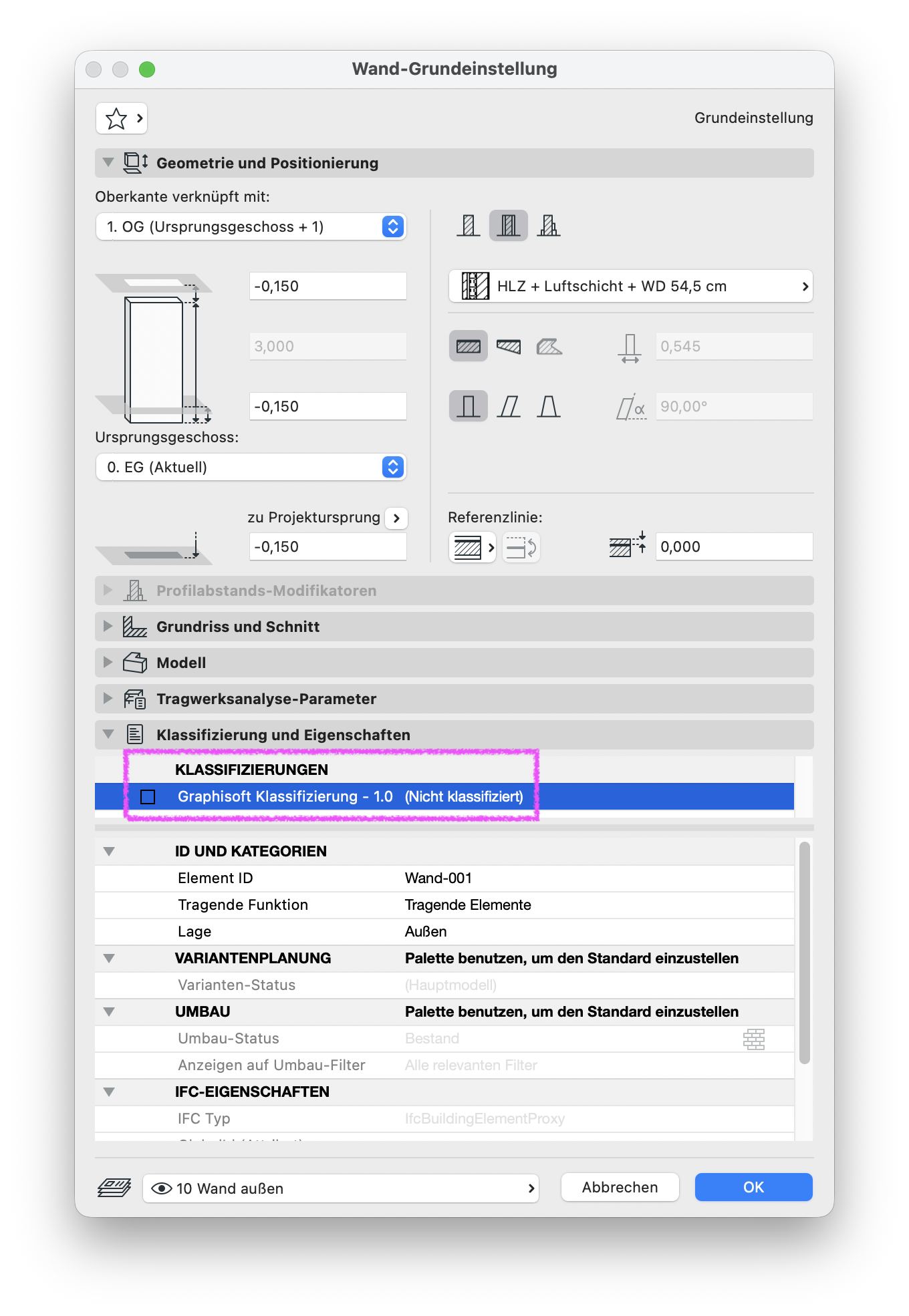The image size is (909, 1316).
Task: Click the top offset field above the 3,000 height
Action: click(x=328, y=286)
